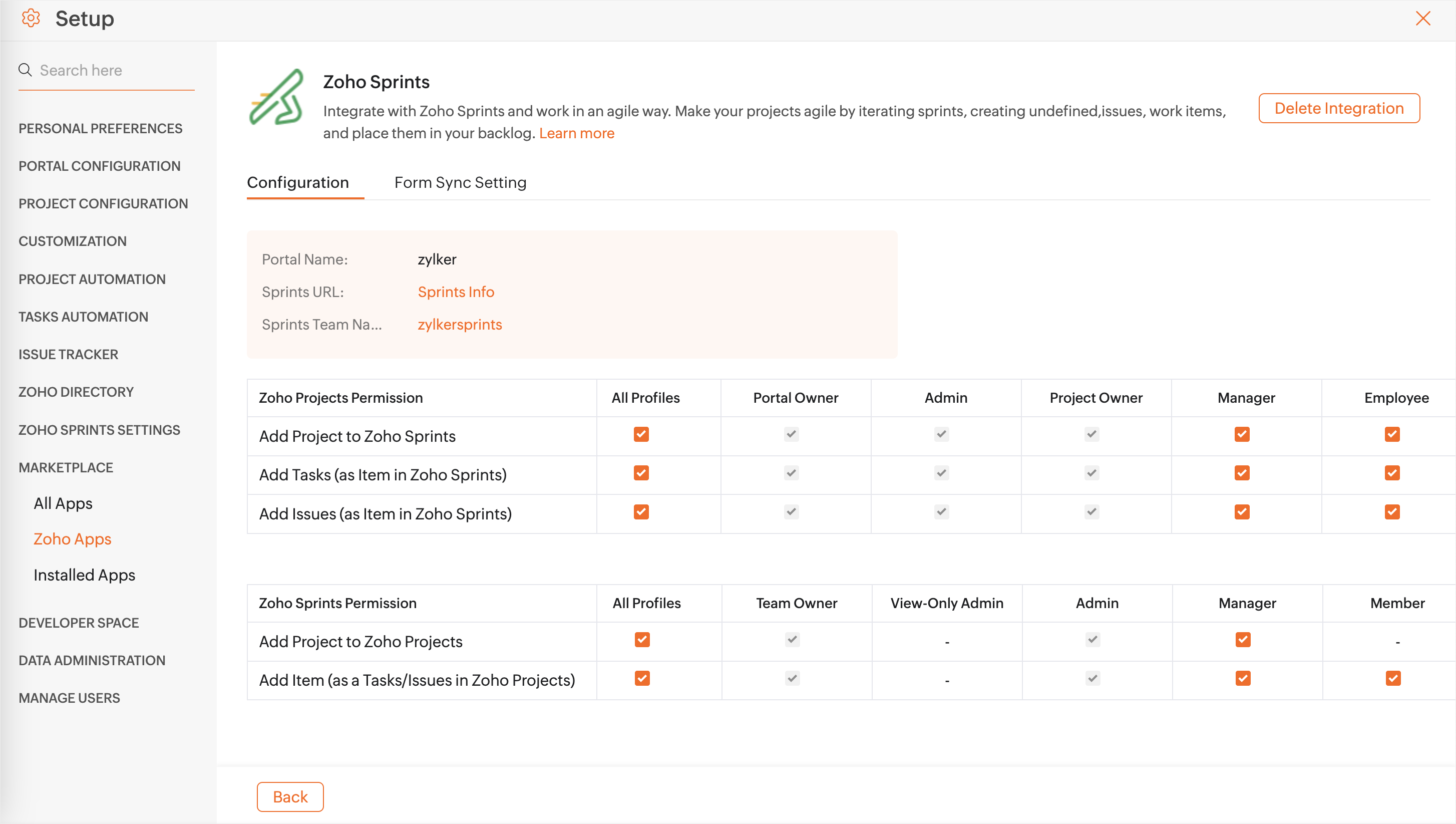Expand the Project Configuration section
The height and width of the screenshot is (824, 1456).
click(103, 204)
